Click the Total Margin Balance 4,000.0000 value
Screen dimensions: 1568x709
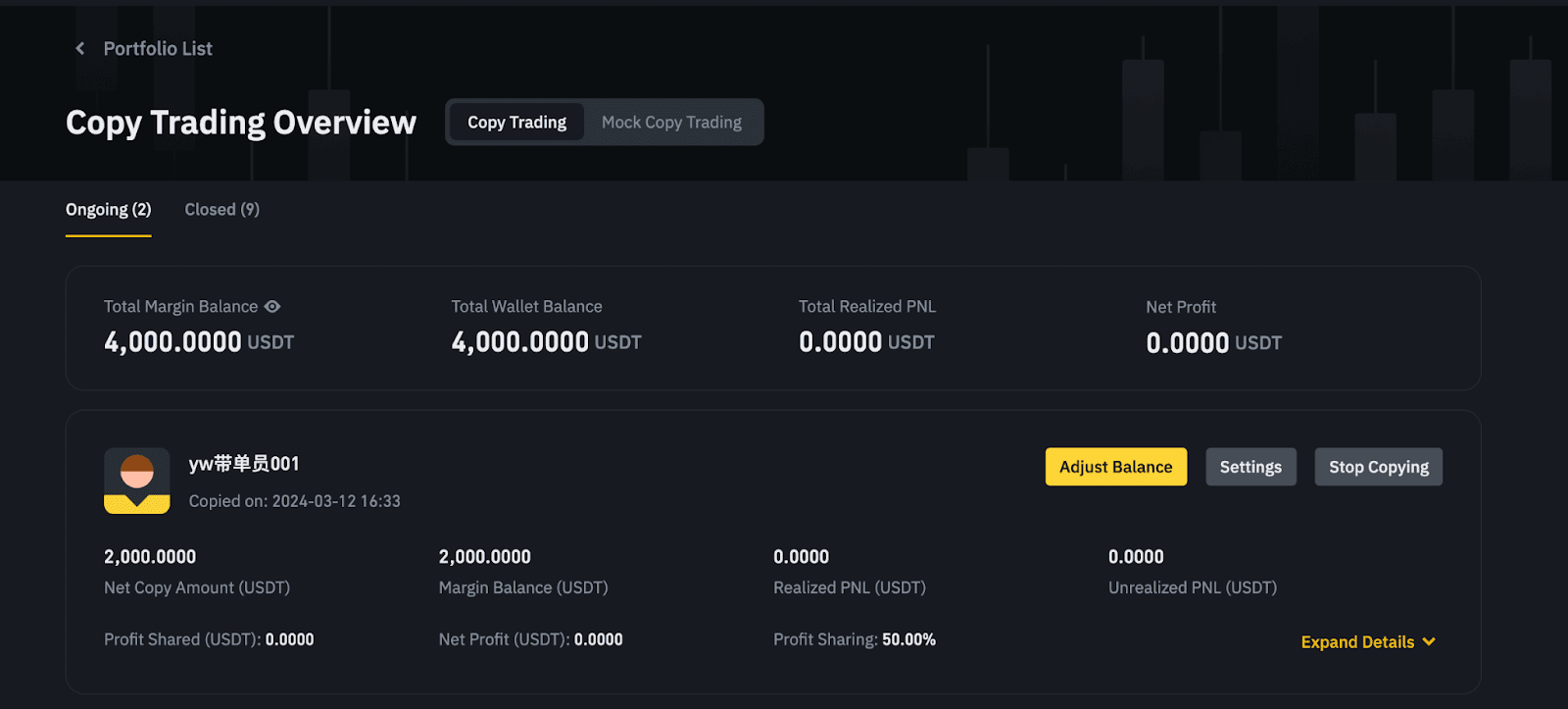click(172, 342)
